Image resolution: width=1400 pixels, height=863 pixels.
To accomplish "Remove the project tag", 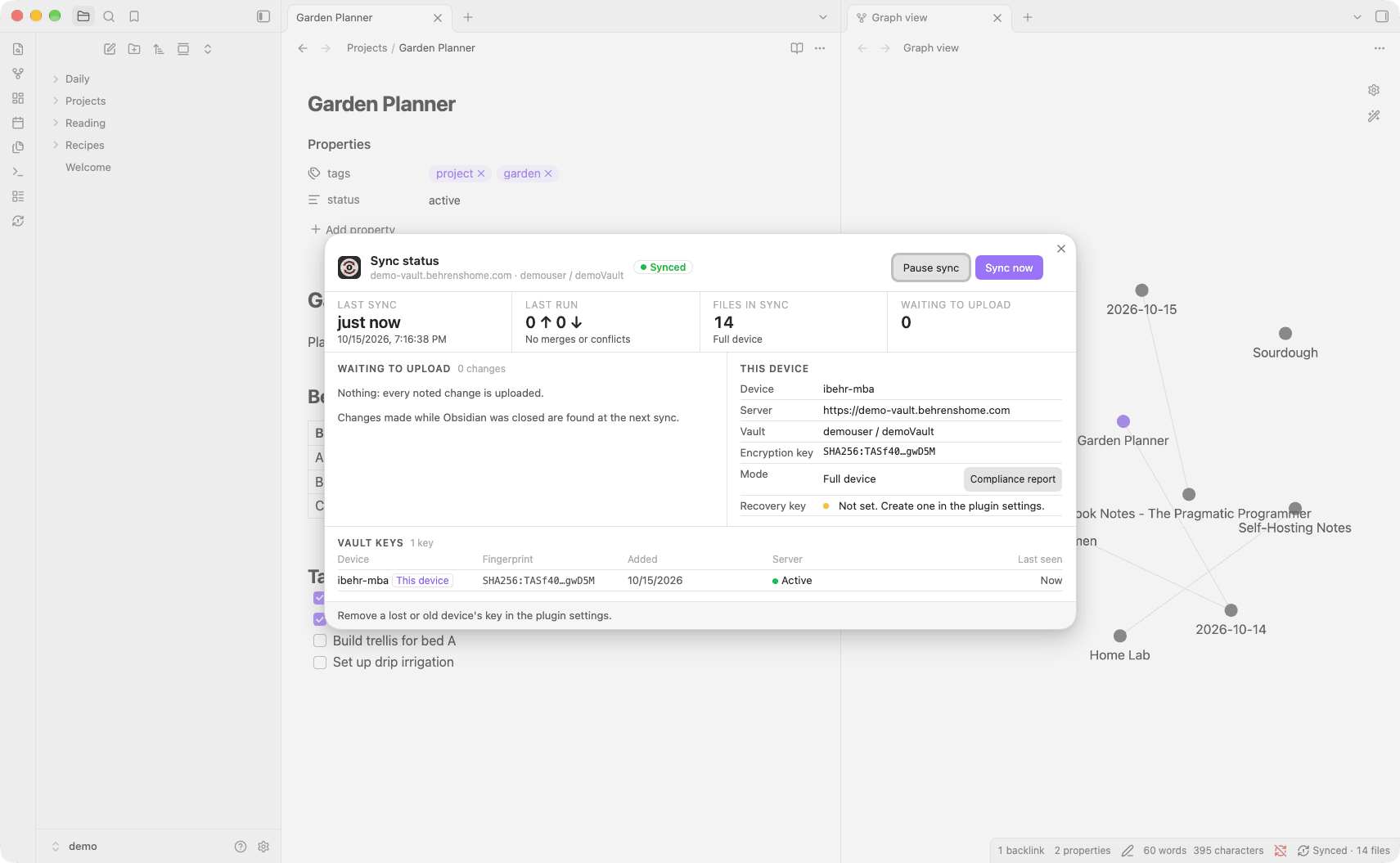I will pos(481,173).
